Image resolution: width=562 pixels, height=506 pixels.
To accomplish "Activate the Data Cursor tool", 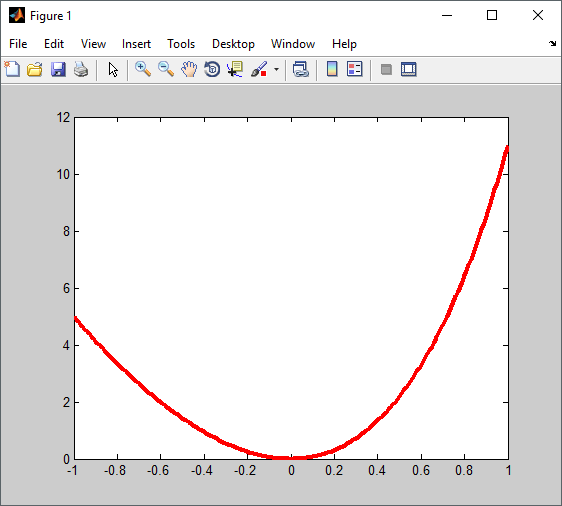I will pyautogui.click(x=235, y=69).
